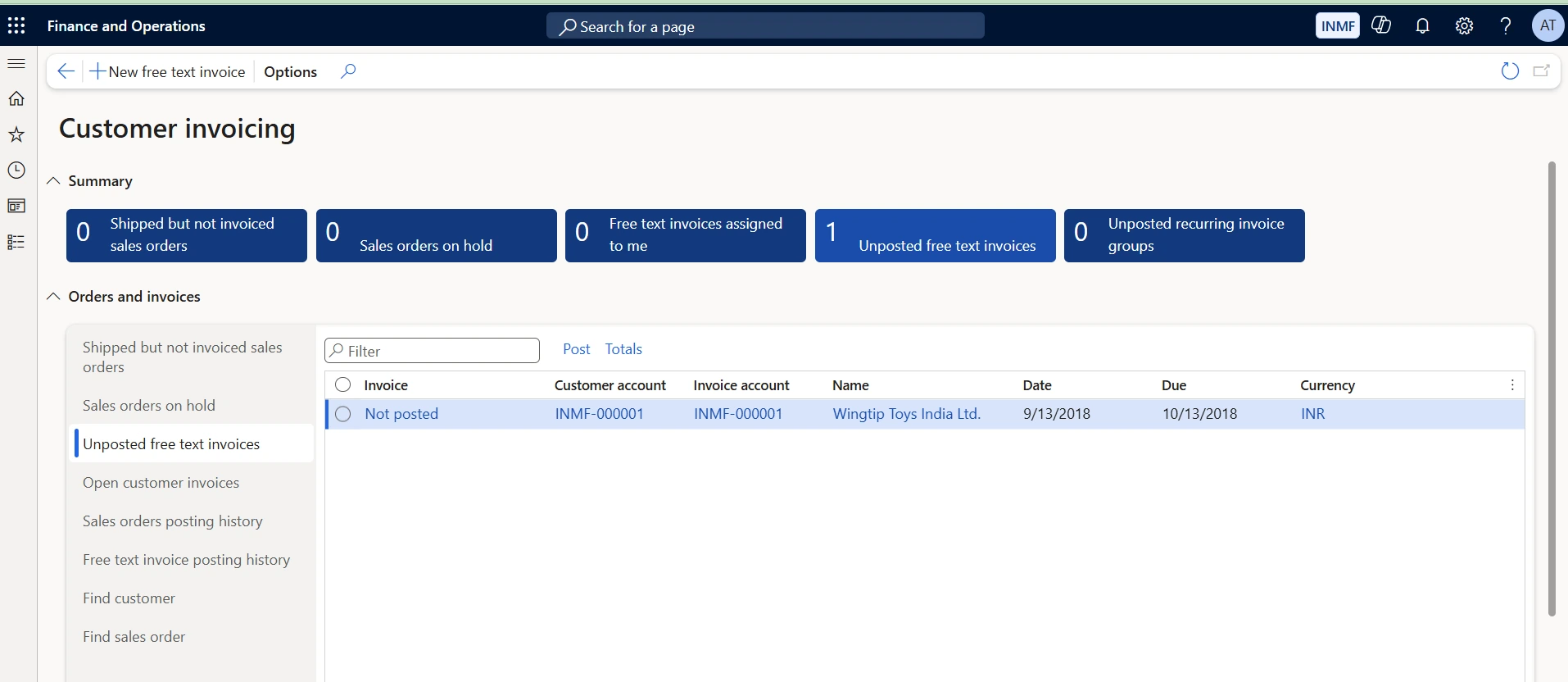Go to Home in the sidebar
The image size is (1568, 682).
coord(16,98)
